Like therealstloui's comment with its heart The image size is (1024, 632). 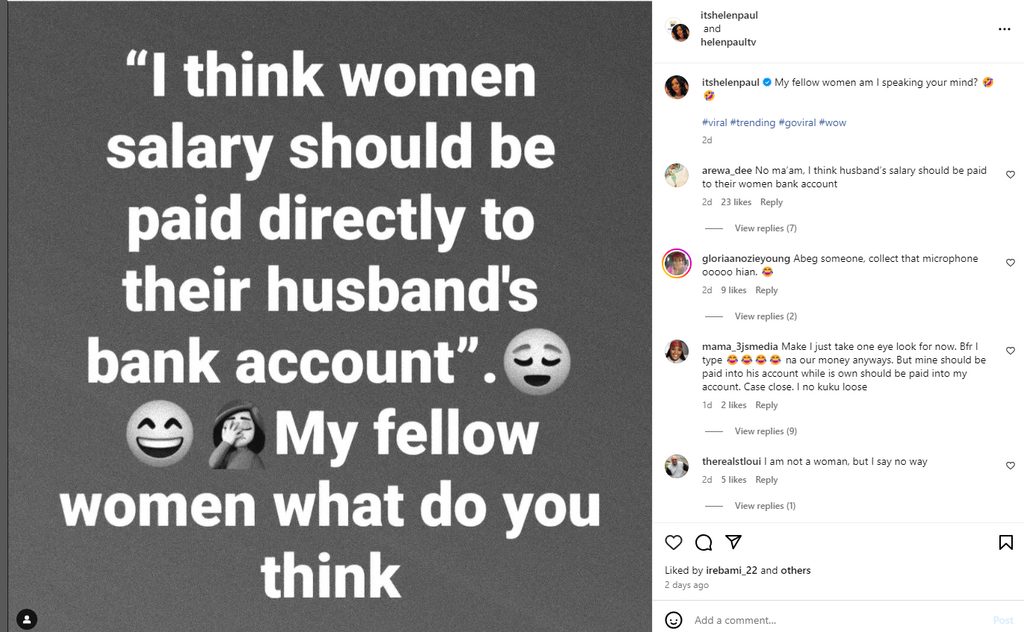pyautogui.click(x=1010, y=465)
